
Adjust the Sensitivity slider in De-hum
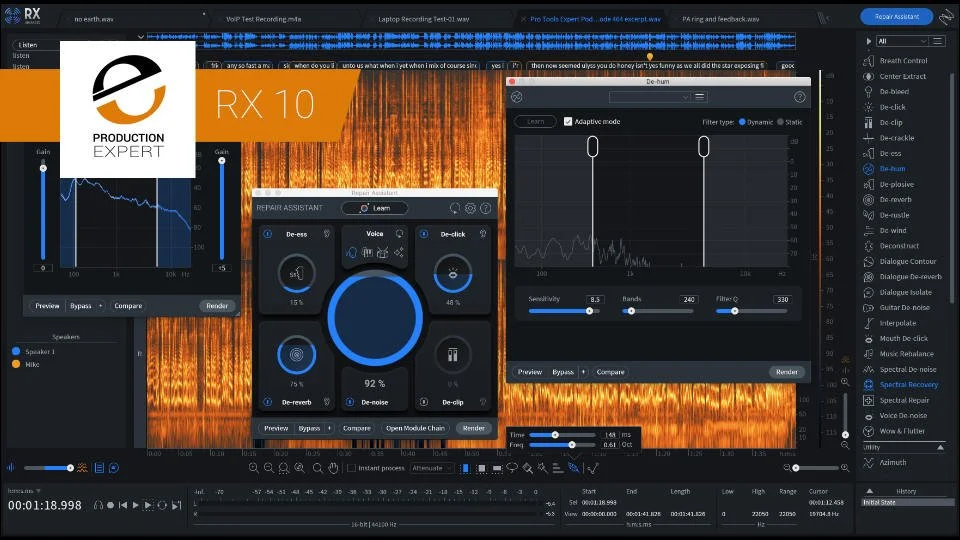click(x=564, y=311)
